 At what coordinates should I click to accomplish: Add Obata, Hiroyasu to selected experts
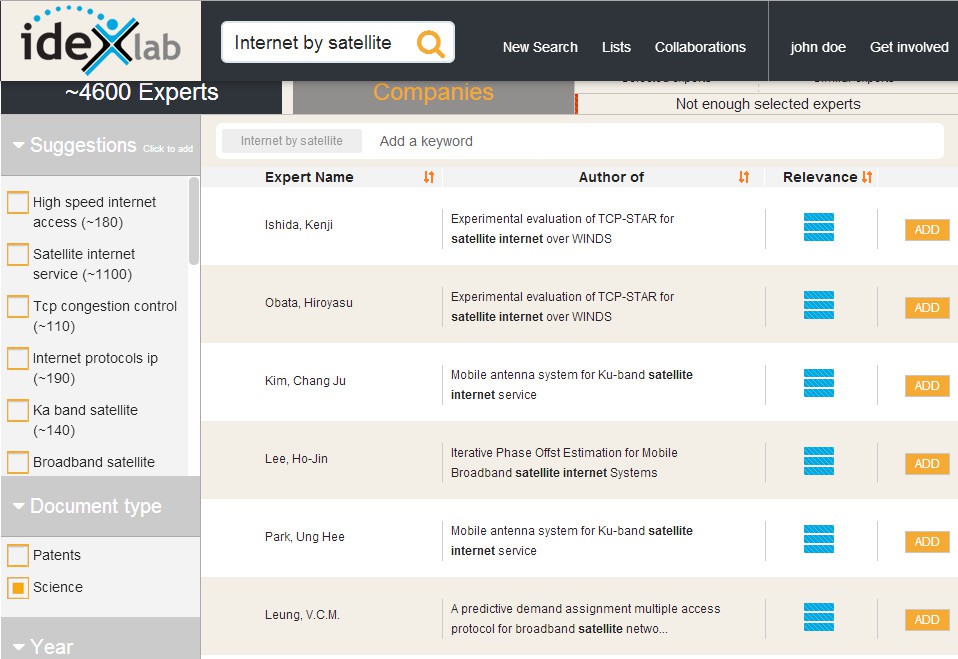tap(926, 308)
